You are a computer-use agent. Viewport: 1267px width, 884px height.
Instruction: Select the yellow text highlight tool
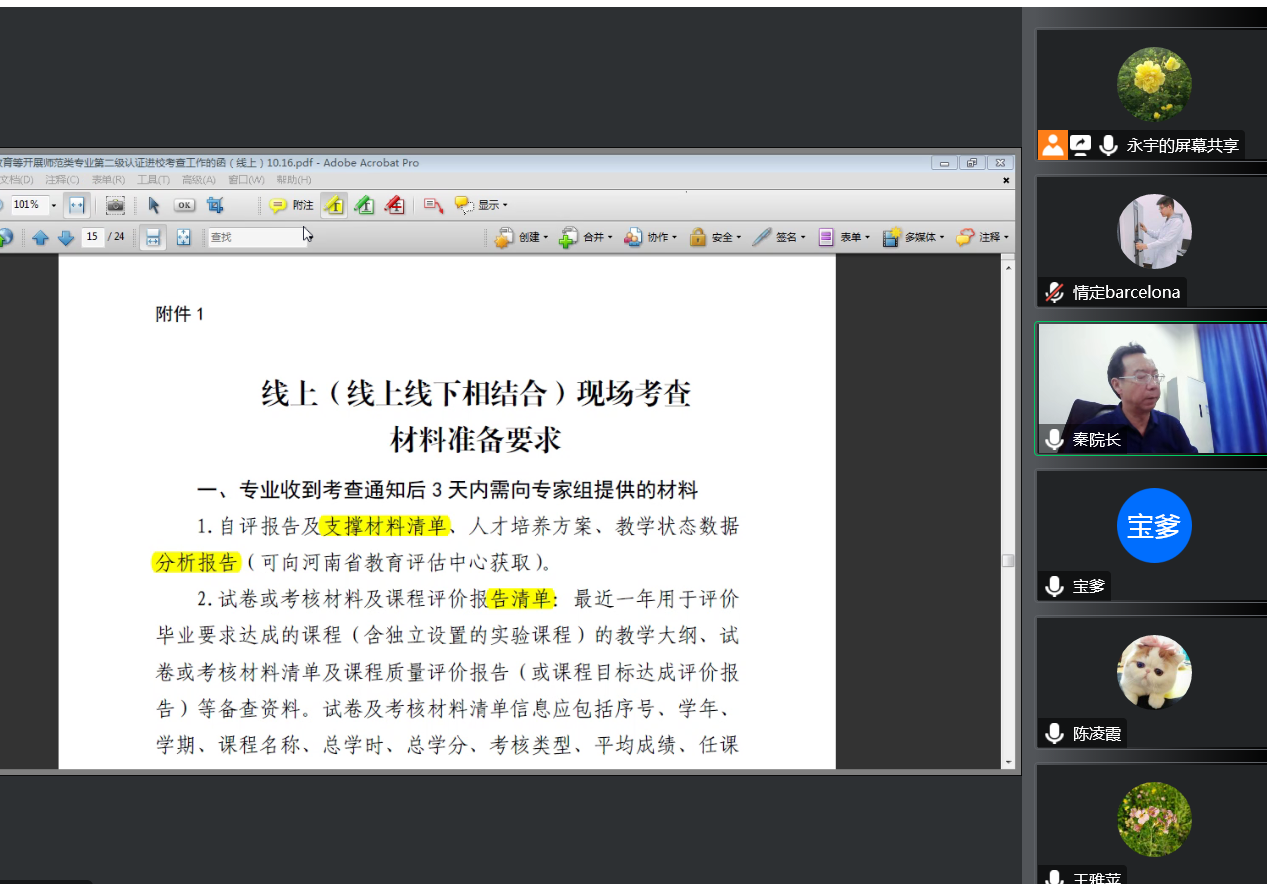click(333, 205)
